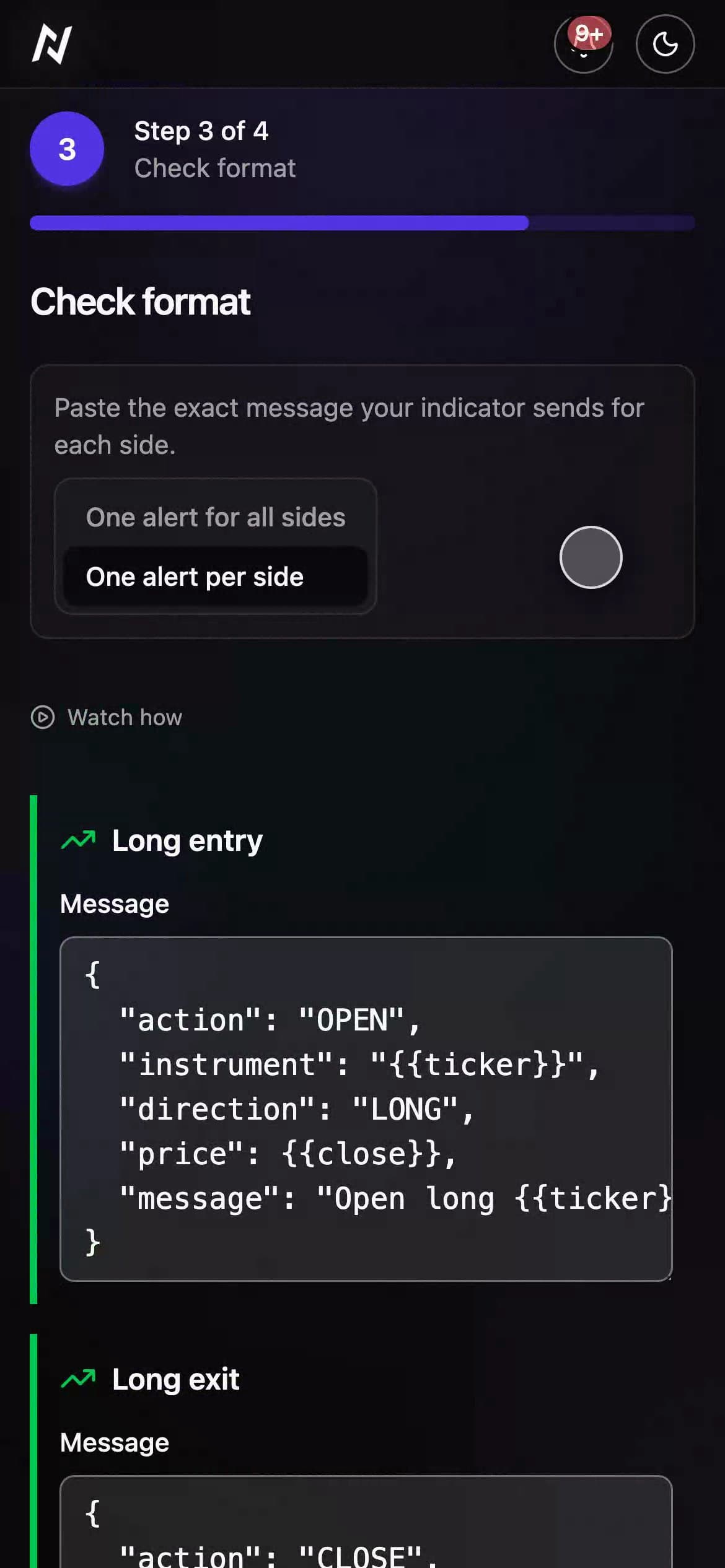Image resolution: width=725 pixels, height=1568 pixels.
Task: Click the Long entry section heading
Action: point(187,841)
